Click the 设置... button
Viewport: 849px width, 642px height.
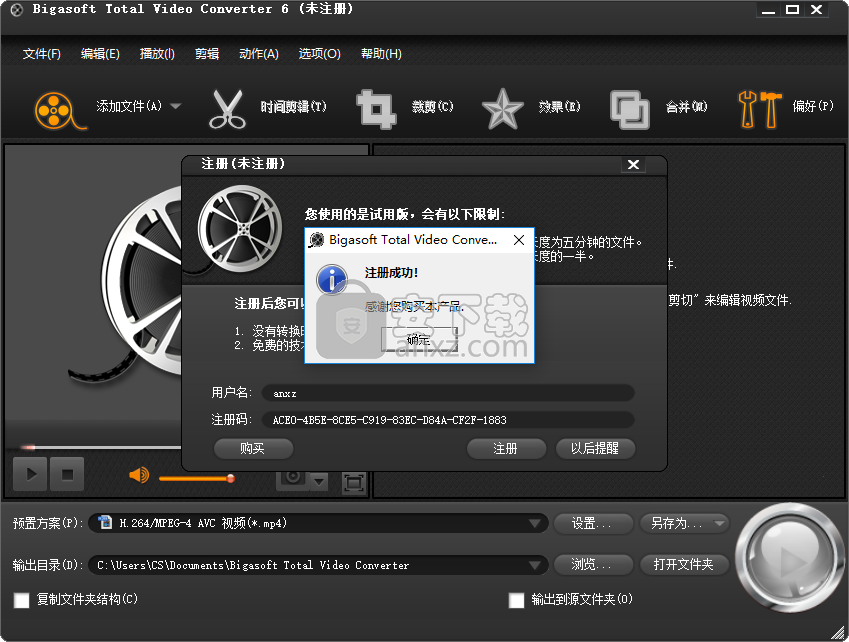click(593, 523)
